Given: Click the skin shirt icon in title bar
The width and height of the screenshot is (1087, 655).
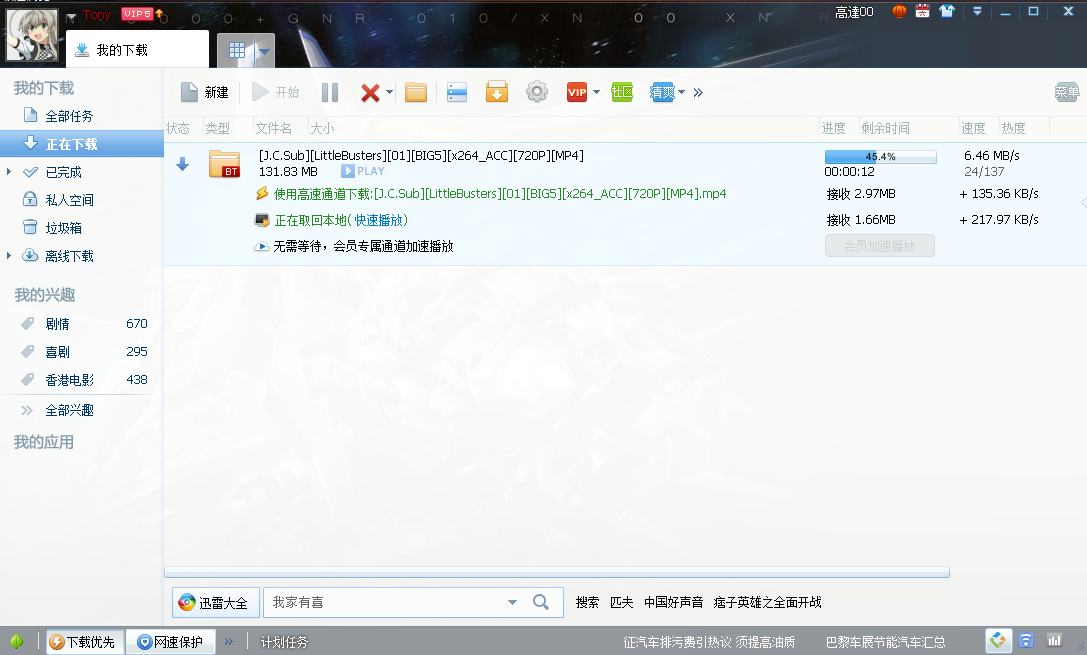Looking at the screenshot, I should (x=946, y=12).
